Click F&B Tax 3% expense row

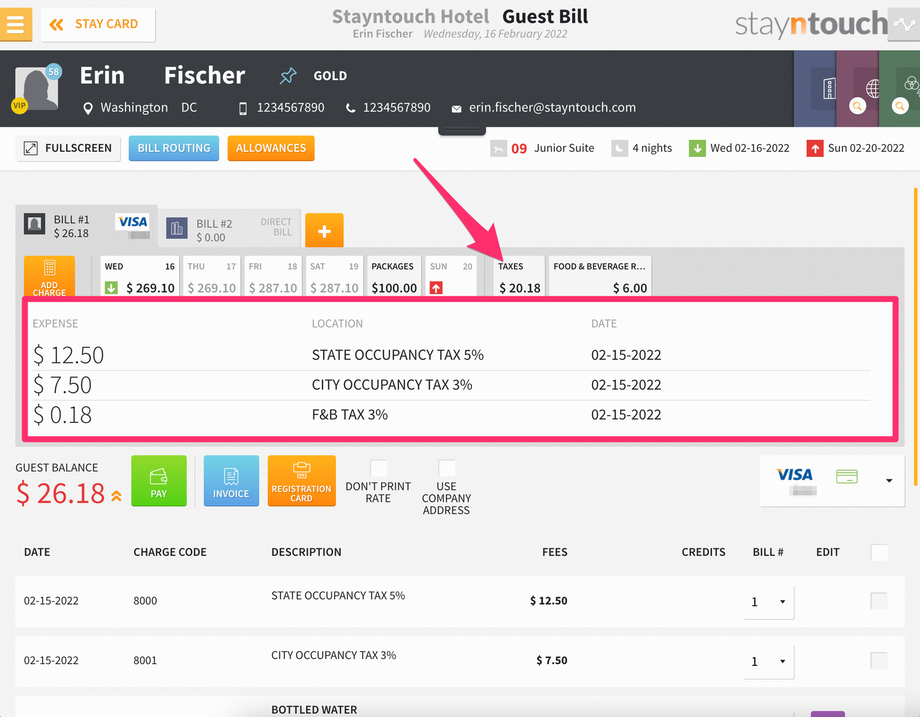point(451,415)
